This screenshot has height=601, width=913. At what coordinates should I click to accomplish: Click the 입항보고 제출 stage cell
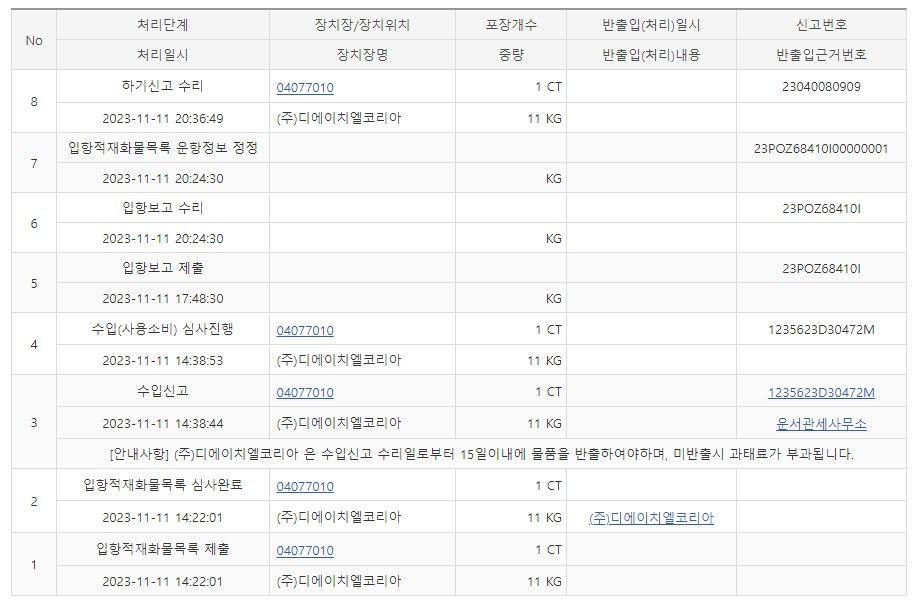click(162, 268)
